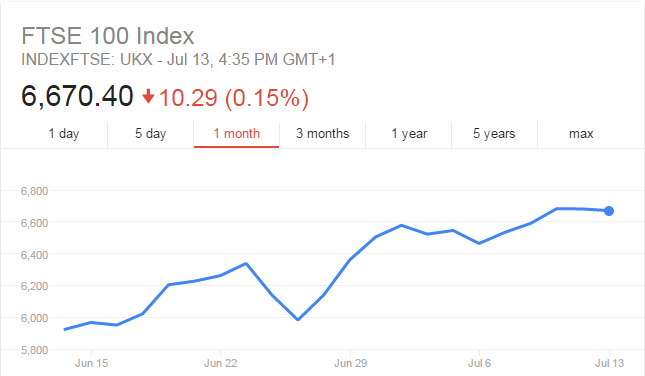The image size is (645, 376).
Task: Show the 3 months chart range
Action: tap(322, 134)
